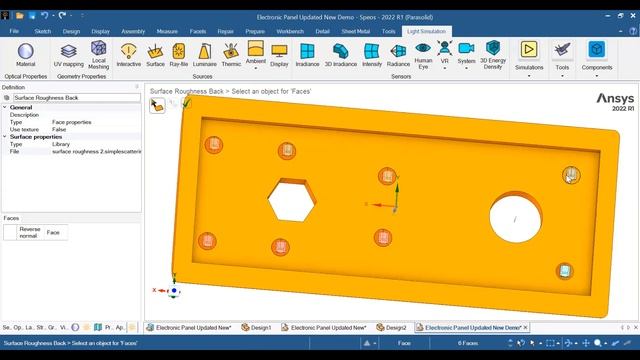Open the box selection mode dropdown in status bar
The width and height of the screenshot is (640, 360).
pyautogui.click(x=558, y=343)
